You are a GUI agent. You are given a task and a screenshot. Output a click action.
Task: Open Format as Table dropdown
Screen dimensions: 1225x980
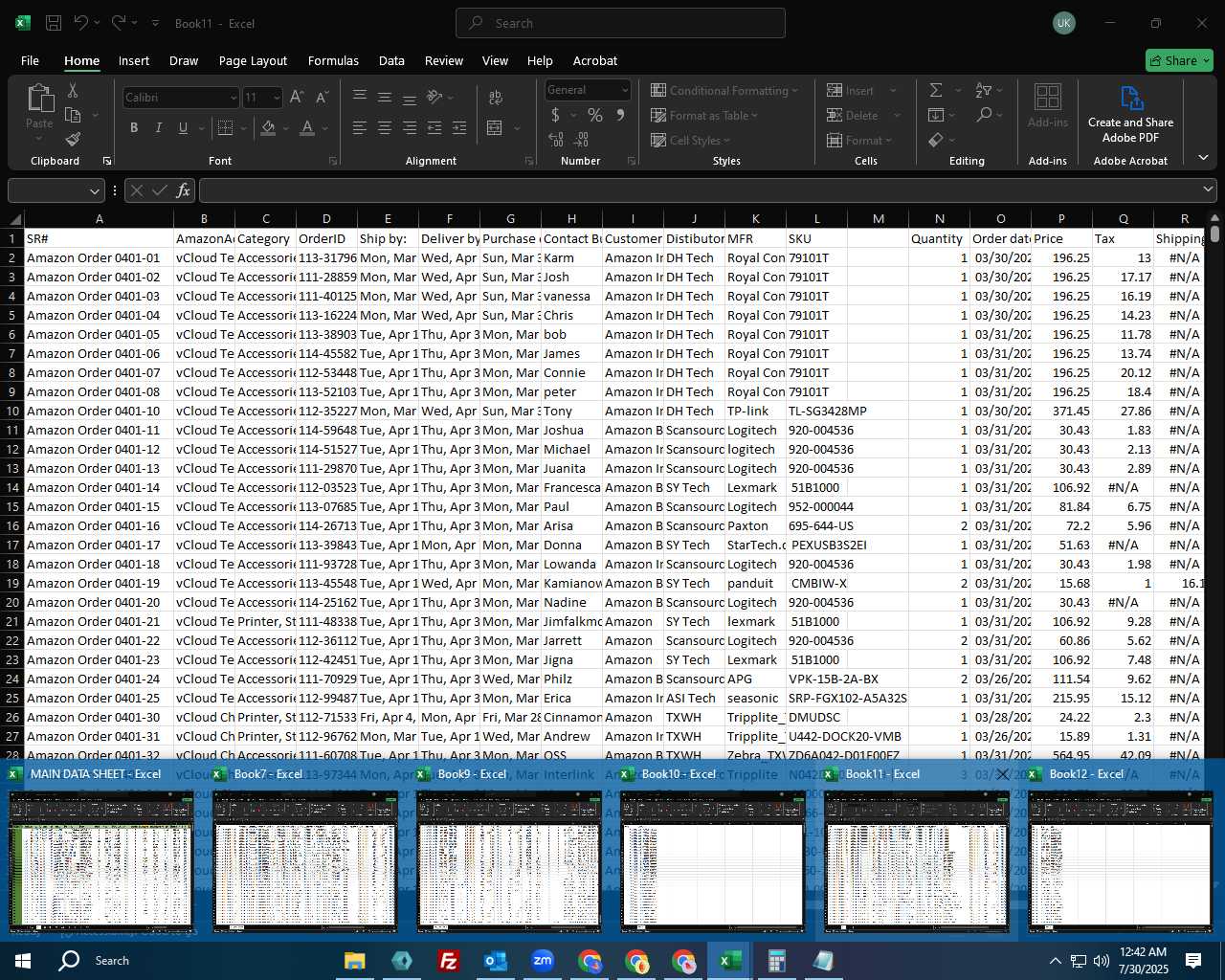704,115
